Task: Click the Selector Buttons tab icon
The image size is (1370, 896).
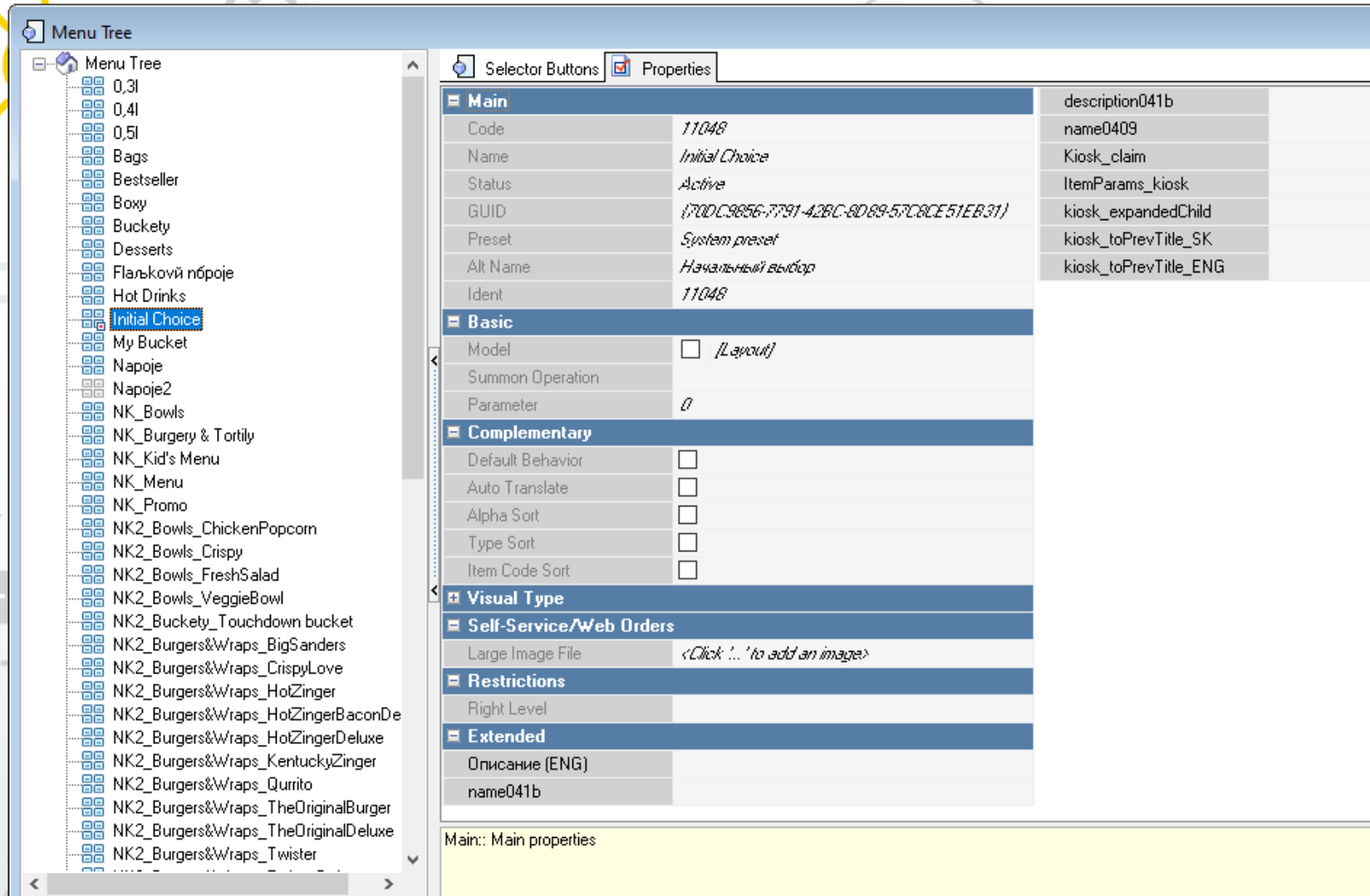Action: pos(464,67)
